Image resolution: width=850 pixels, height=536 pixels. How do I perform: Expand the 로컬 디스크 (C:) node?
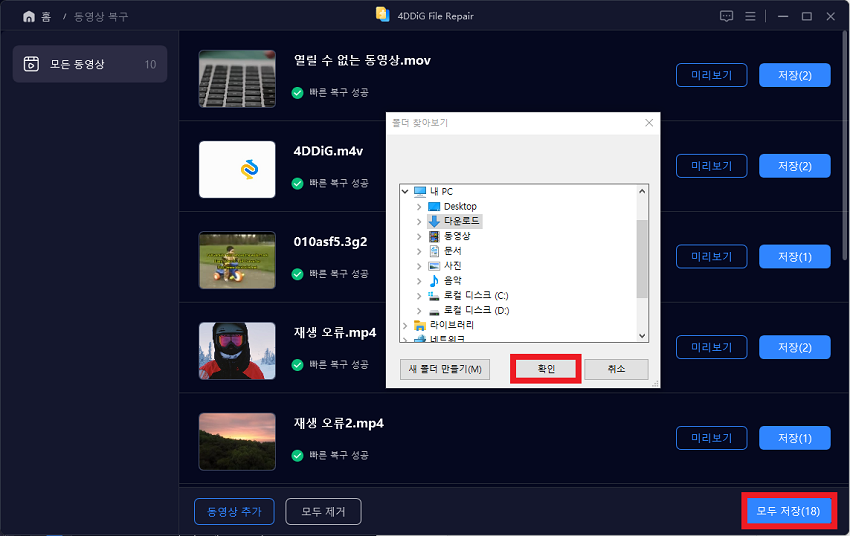[x=418, y=295]
